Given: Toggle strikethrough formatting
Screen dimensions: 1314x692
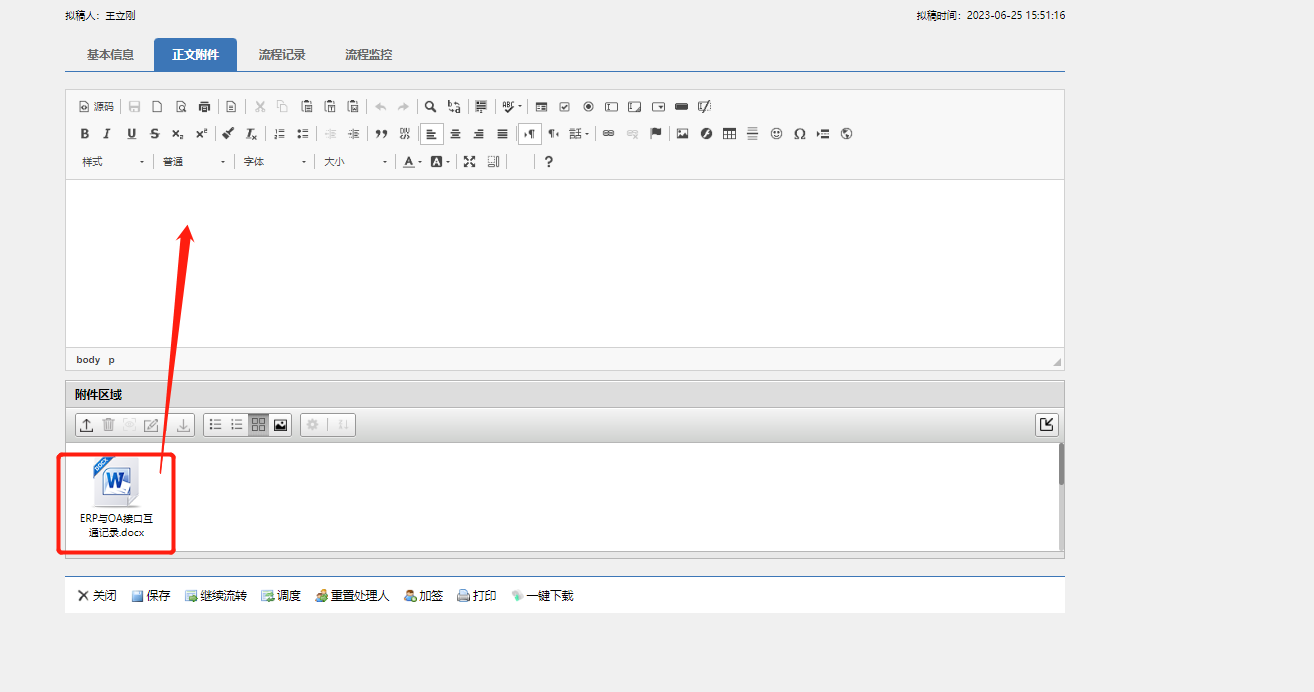Looking at the screenshot, I should coord(154,133).
